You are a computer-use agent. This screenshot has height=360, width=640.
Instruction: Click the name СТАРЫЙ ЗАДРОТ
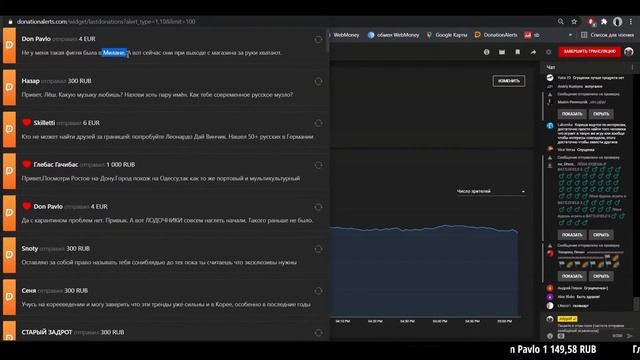point(47,332)
